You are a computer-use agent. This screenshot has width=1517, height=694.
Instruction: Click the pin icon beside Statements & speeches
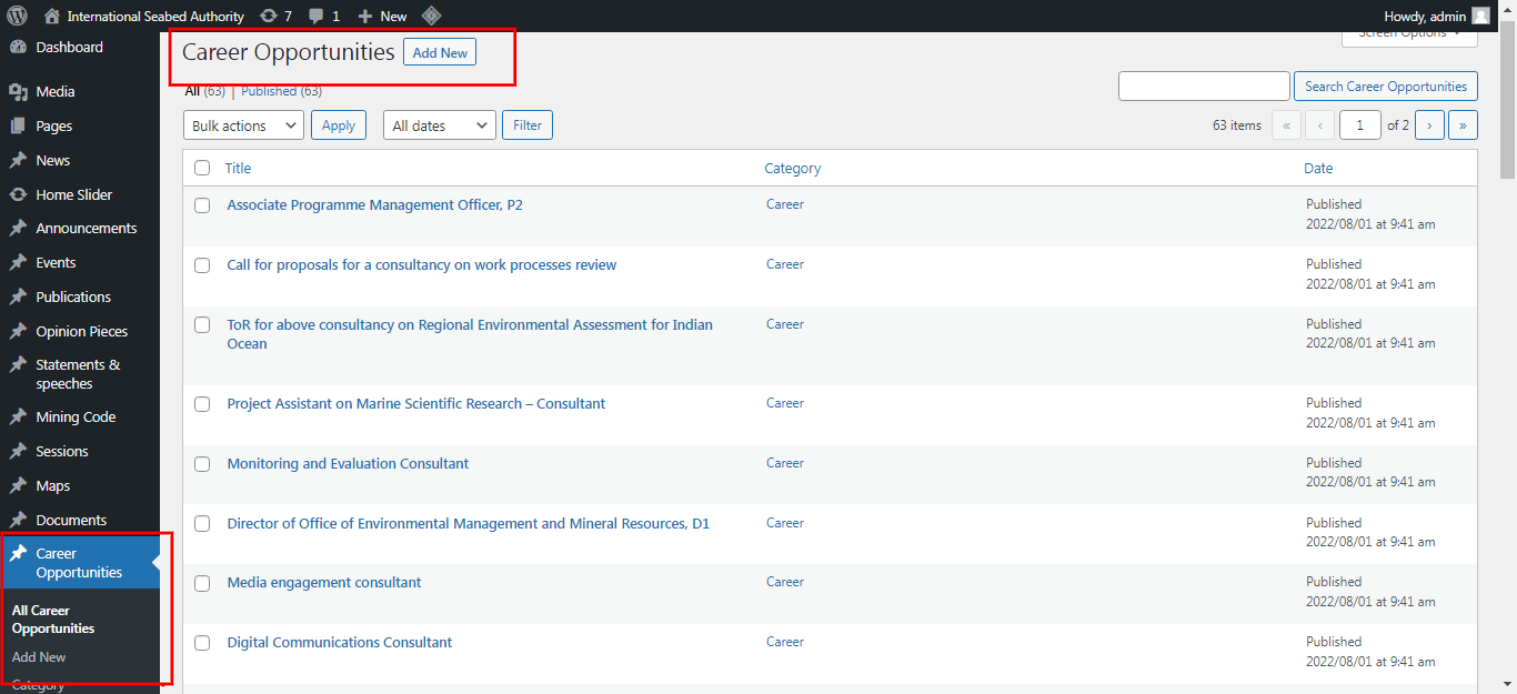point(18,365)
